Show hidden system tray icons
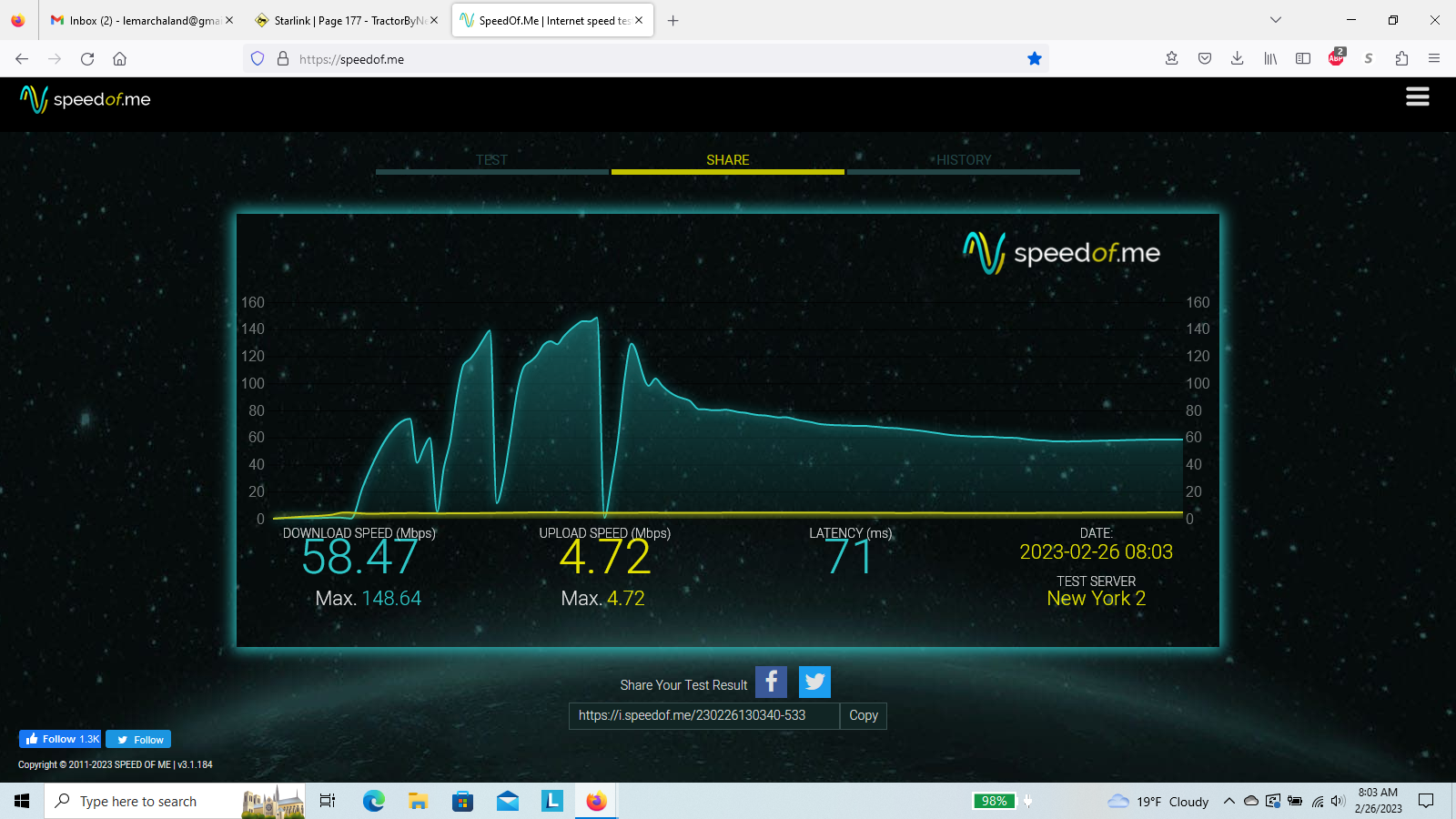 (x=1228, y=801)
